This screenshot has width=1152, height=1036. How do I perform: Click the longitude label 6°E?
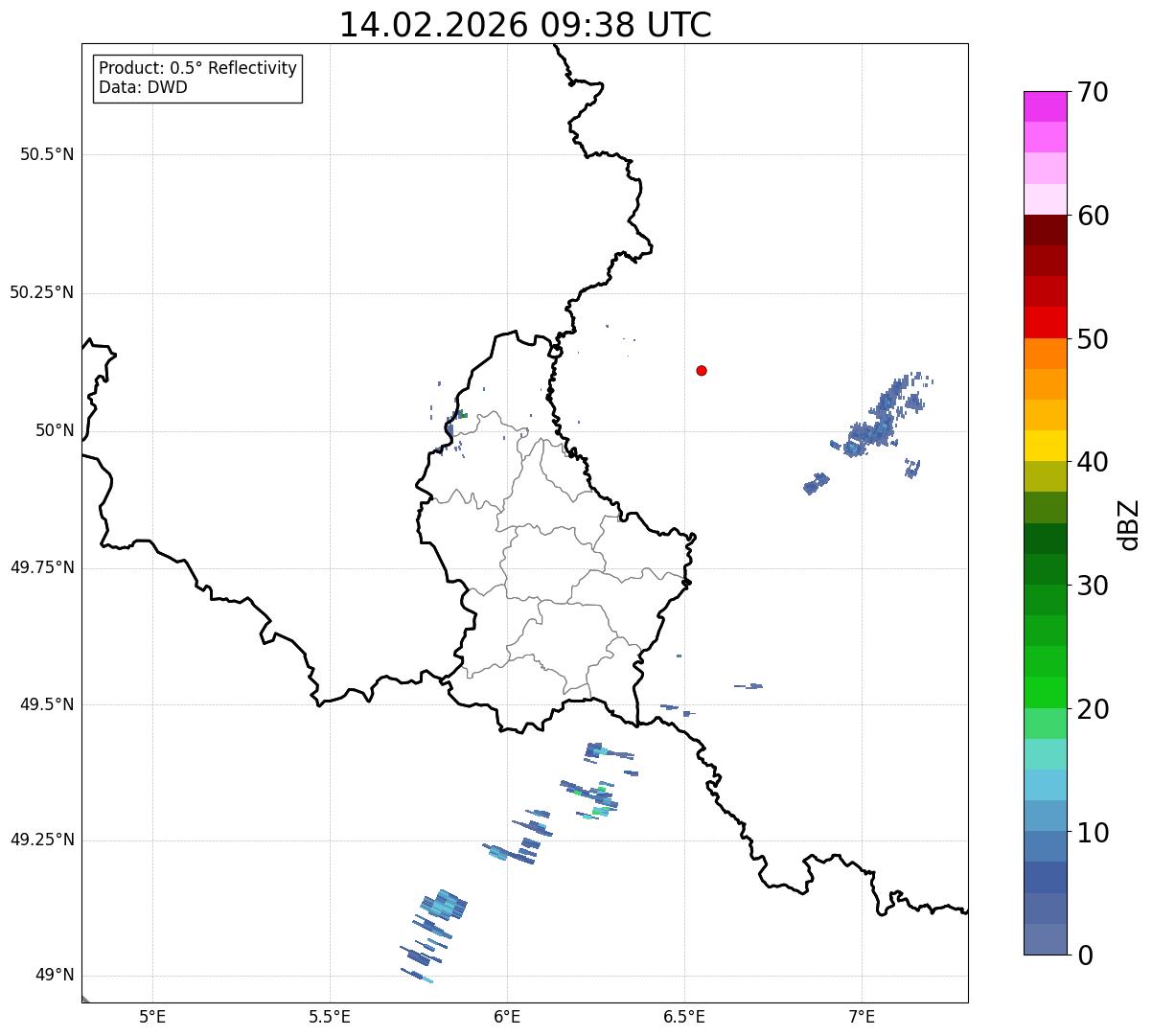click(x=507, y=1016)
